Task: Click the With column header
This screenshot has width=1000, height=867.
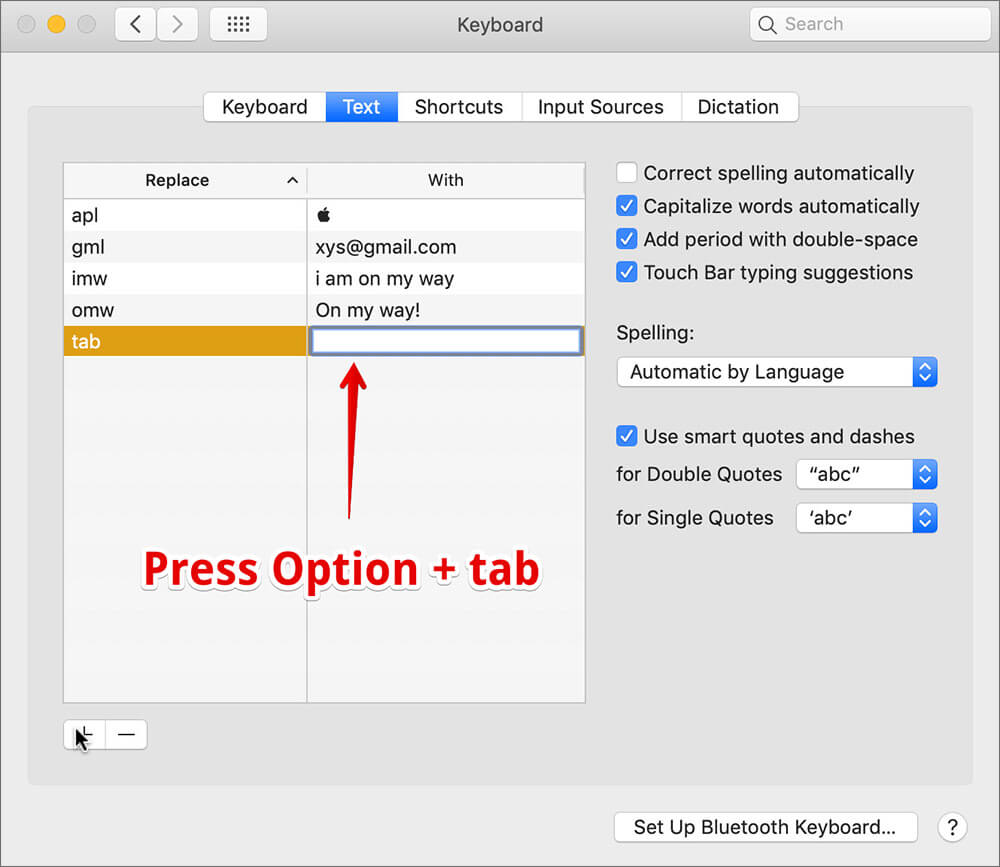Action: (446, 181)
